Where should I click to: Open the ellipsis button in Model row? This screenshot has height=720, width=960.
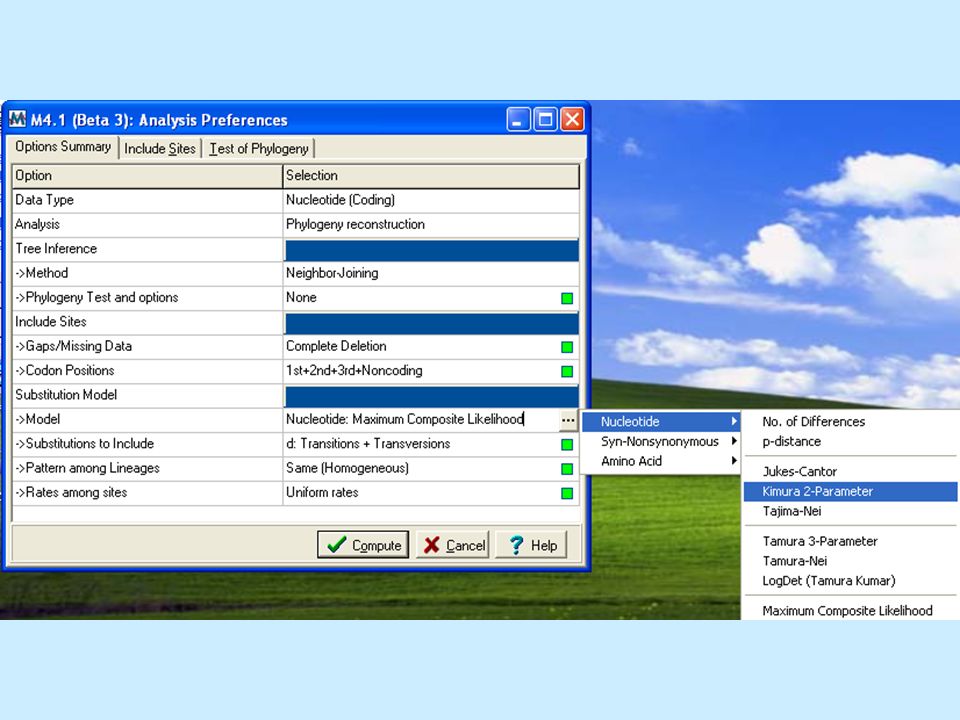(x=568, y=420)
